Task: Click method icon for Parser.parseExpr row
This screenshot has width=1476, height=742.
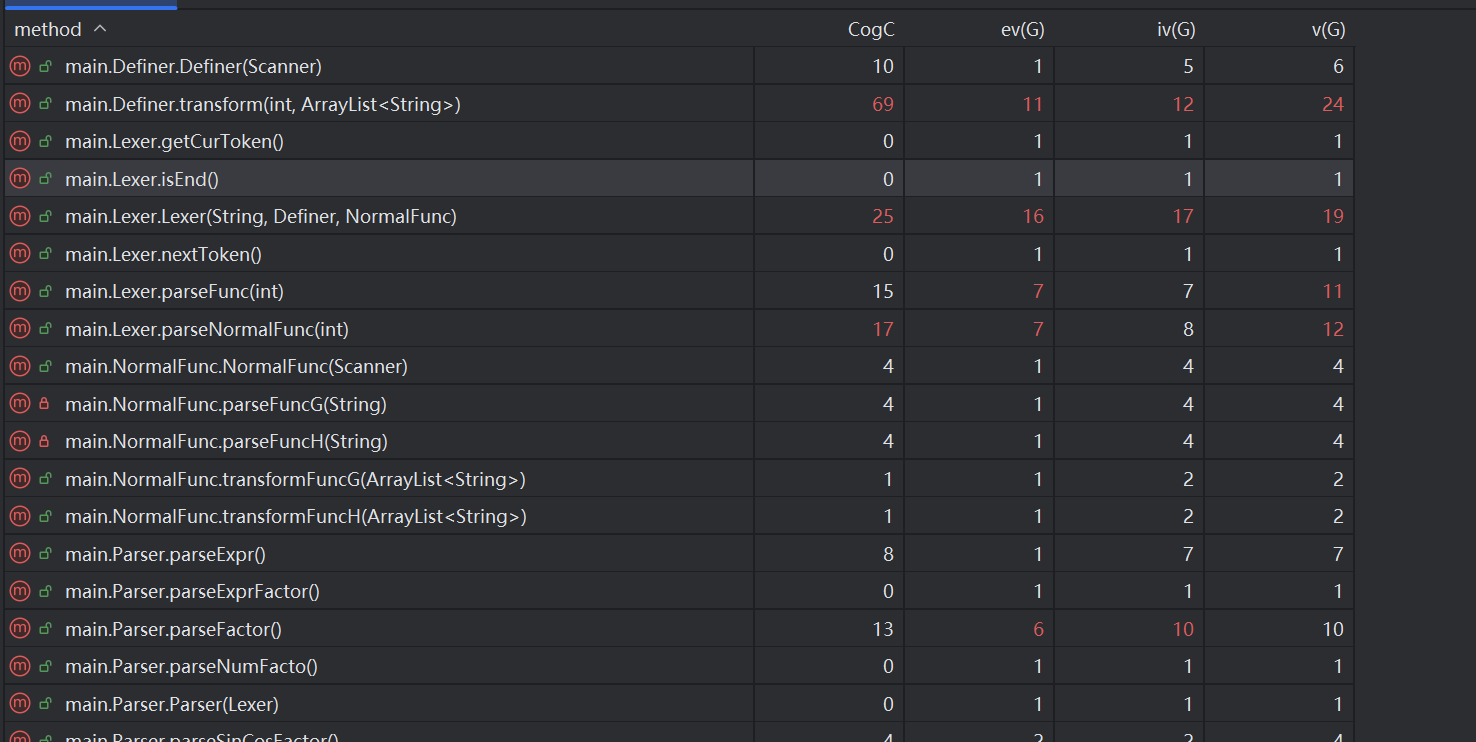Action: pyautogui.click(x=19, y=554)
